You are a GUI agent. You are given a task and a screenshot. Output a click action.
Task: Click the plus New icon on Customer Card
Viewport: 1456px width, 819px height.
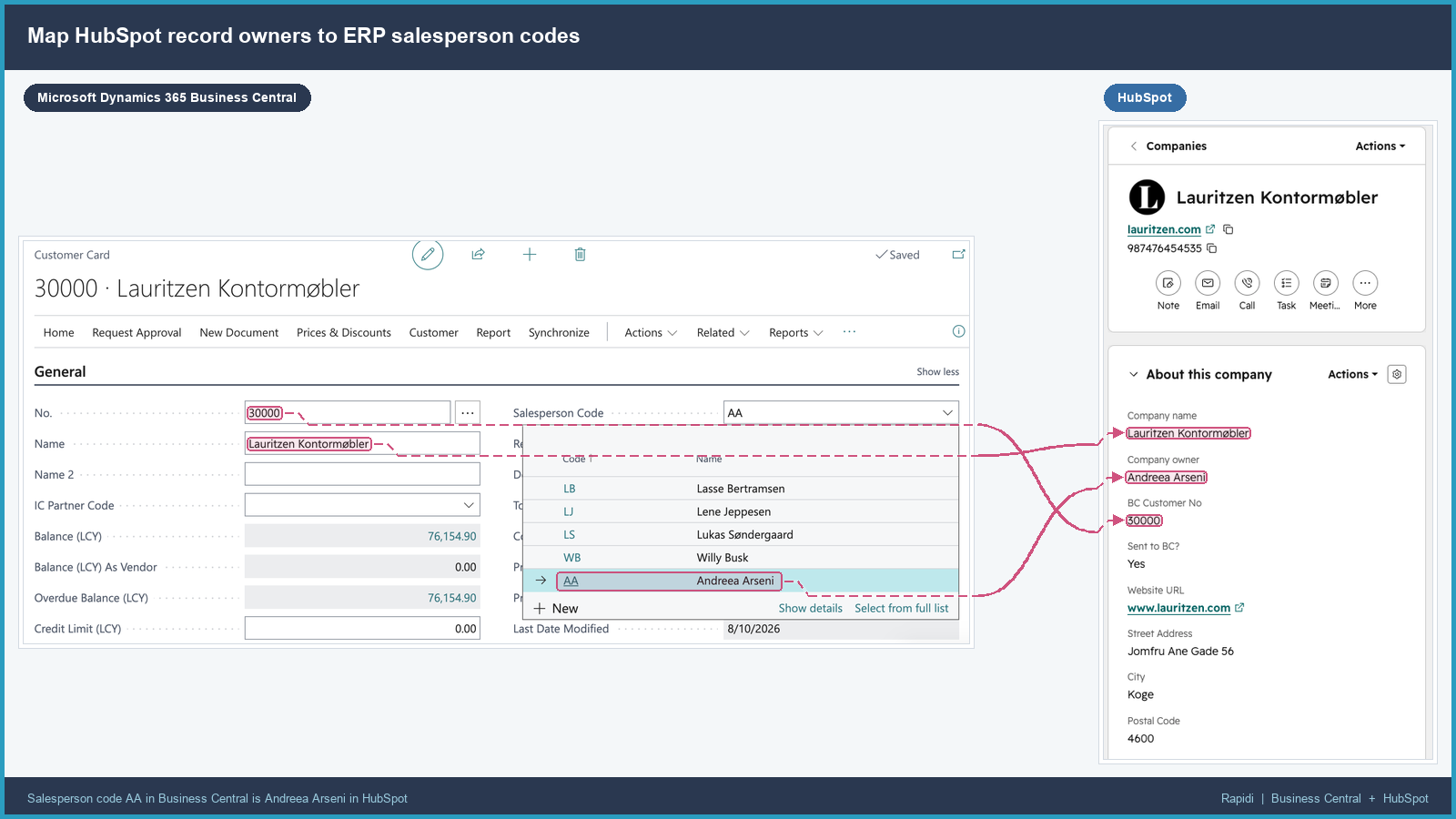[530, 255]
